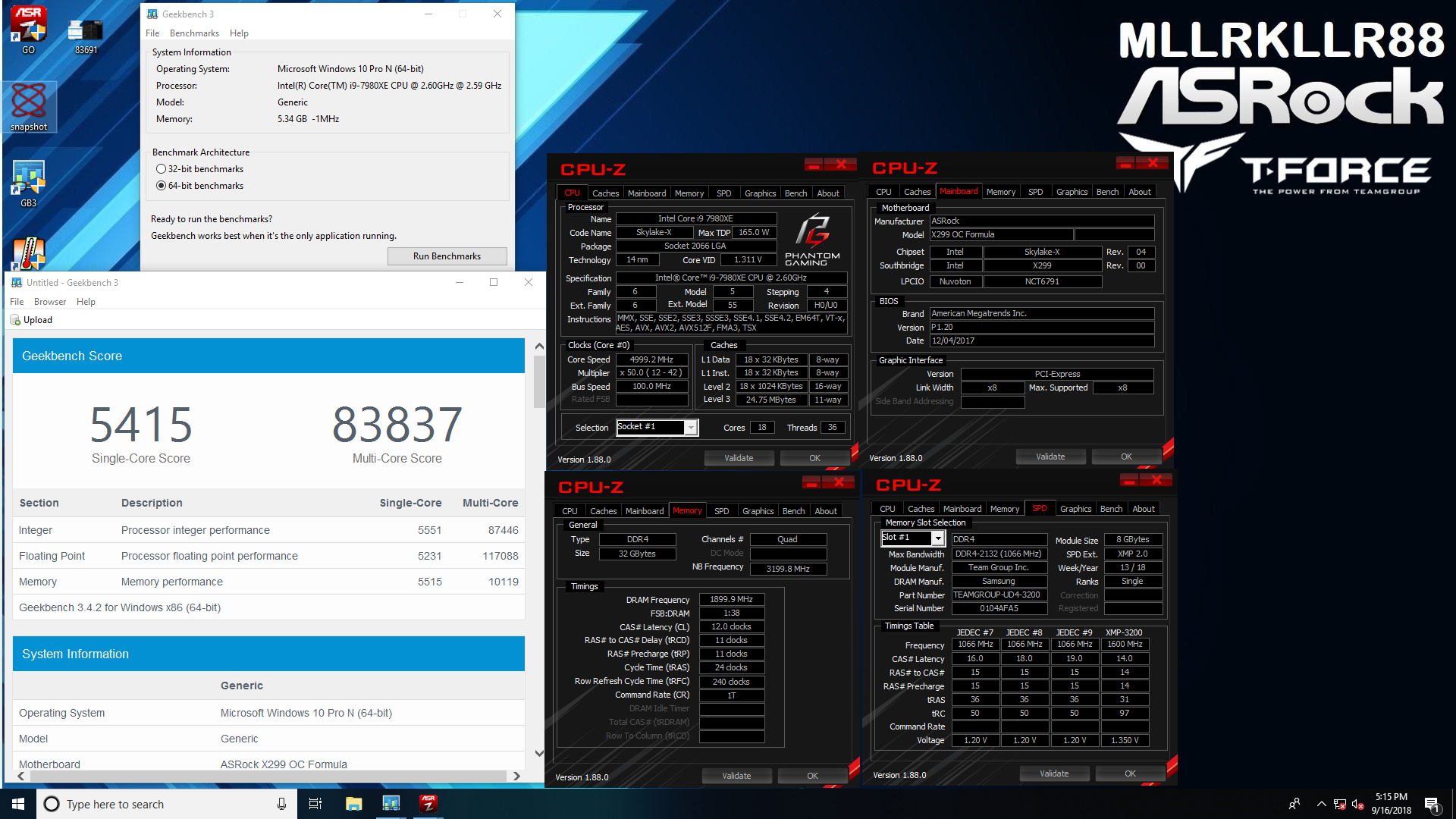Click Validate in CPU-Z Memory window
The height and width of the screenshot is (819, 1456).
tap(736, 776)
